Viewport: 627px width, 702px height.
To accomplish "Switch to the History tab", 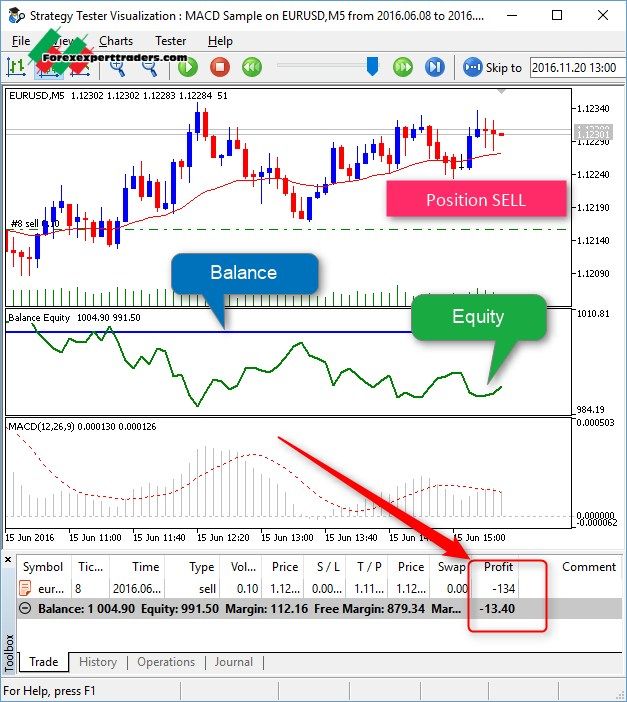I will pos(98,662).
